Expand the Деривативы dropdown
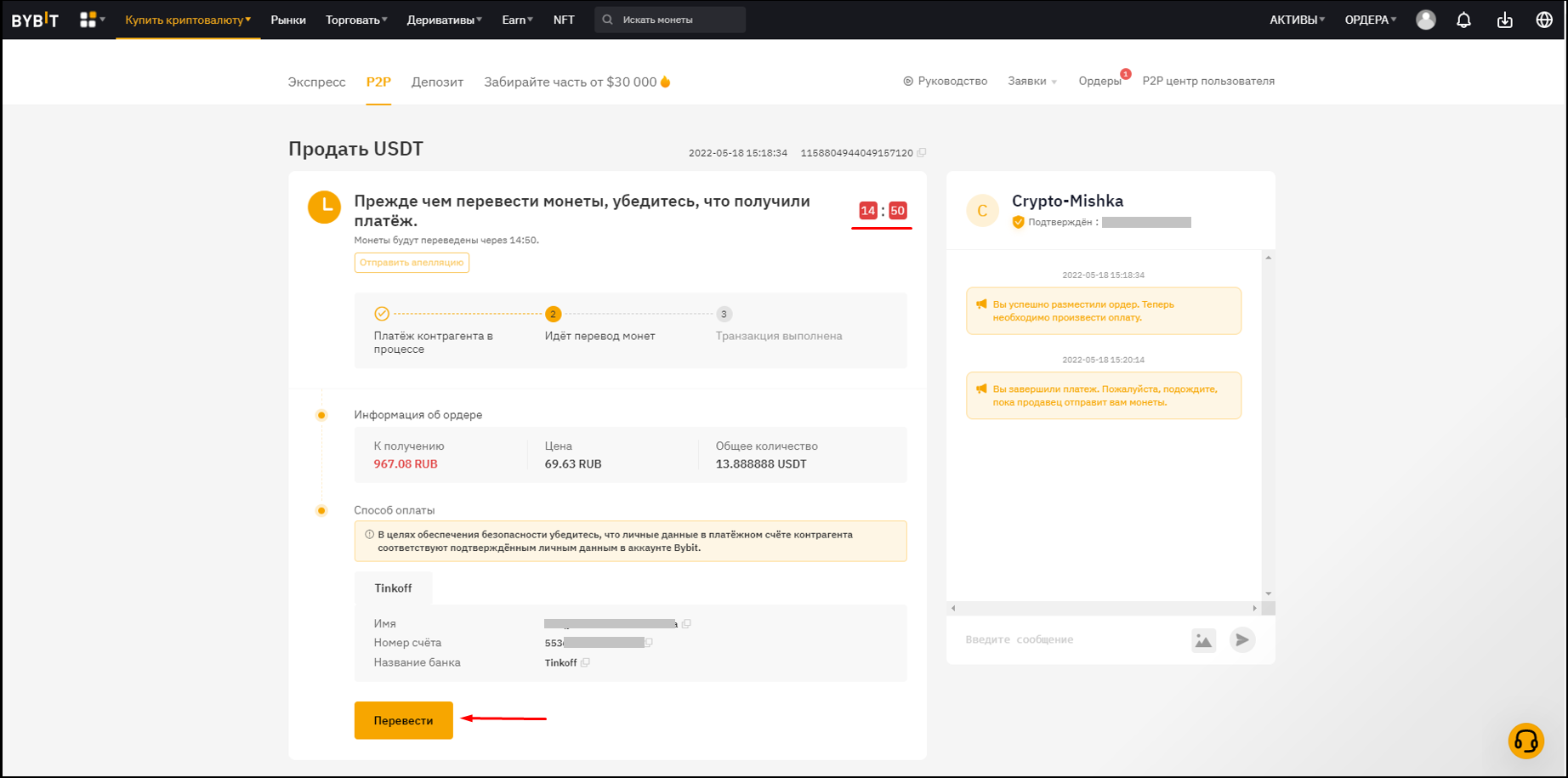The height and width of the screenshot is (778, 1568). point(444,20)
